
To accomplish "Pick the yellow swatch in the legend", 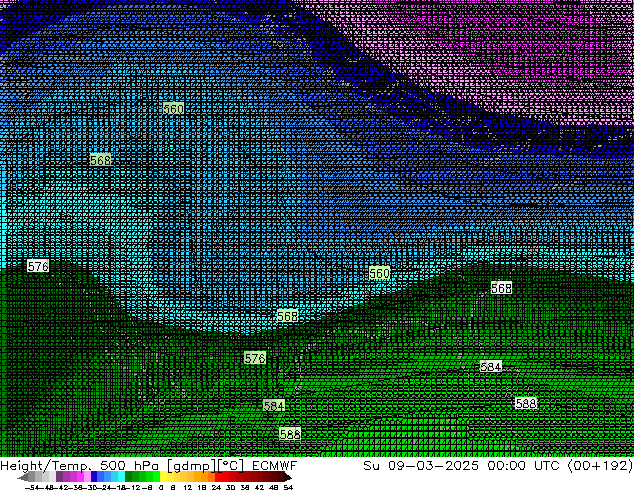I will coord(163,477).
